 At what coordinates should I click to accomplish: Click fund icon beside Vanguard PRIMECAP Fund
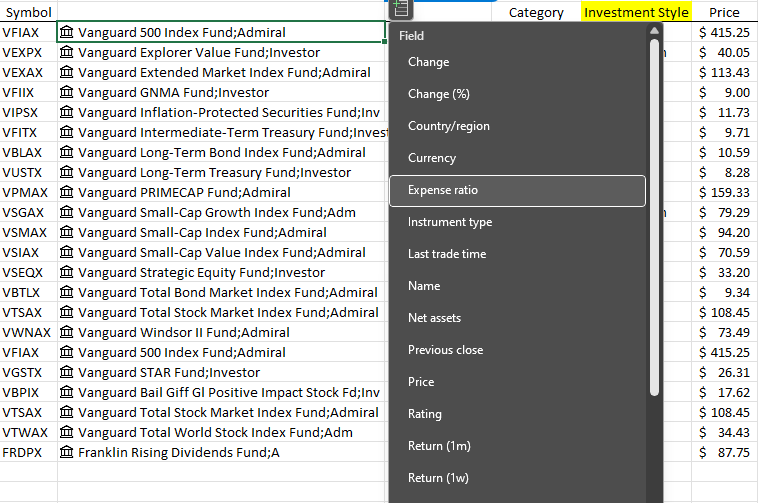coord(66,192)
